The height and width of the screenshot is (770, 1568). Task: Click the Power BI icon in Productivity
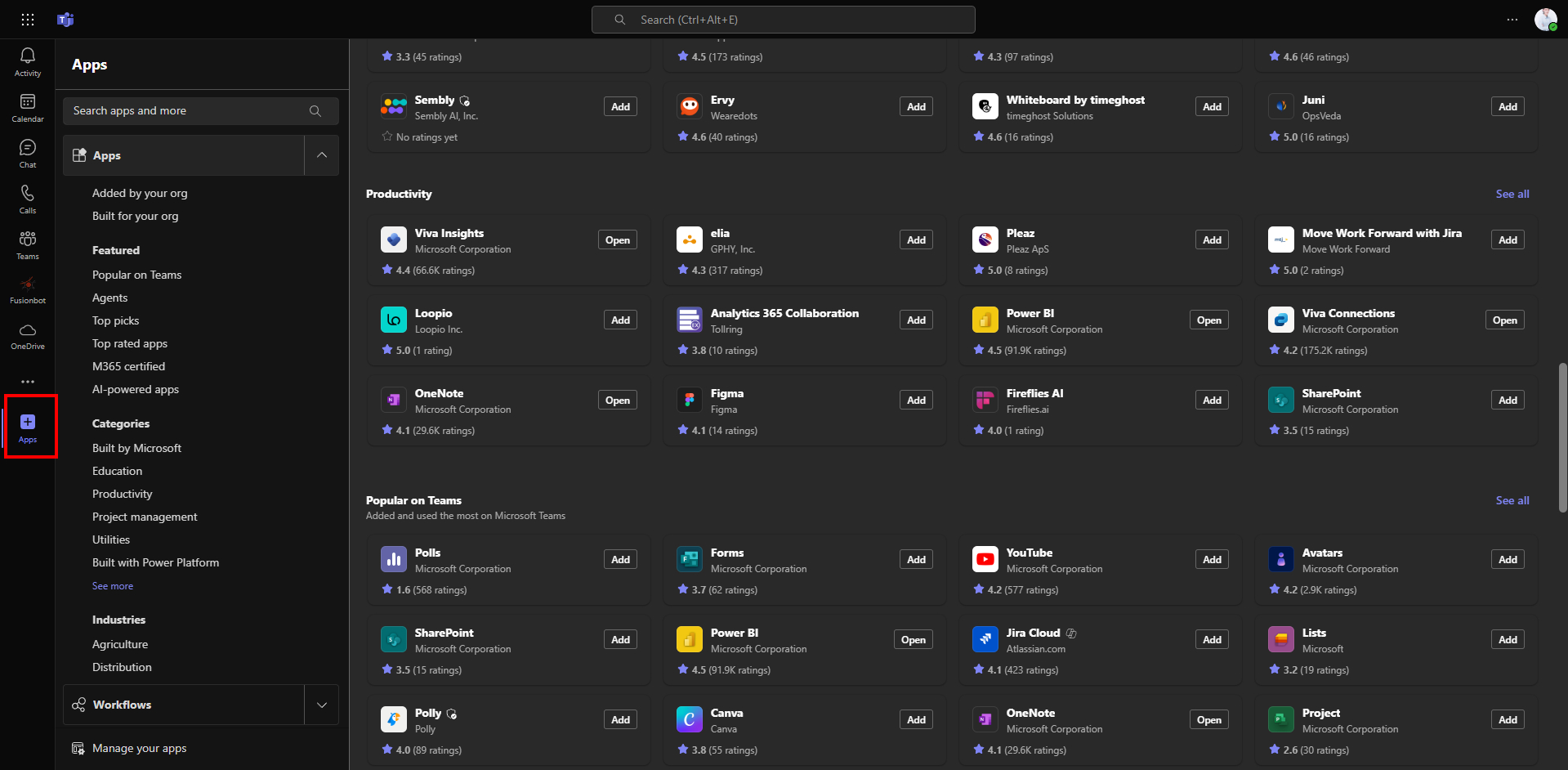[985, 320]
